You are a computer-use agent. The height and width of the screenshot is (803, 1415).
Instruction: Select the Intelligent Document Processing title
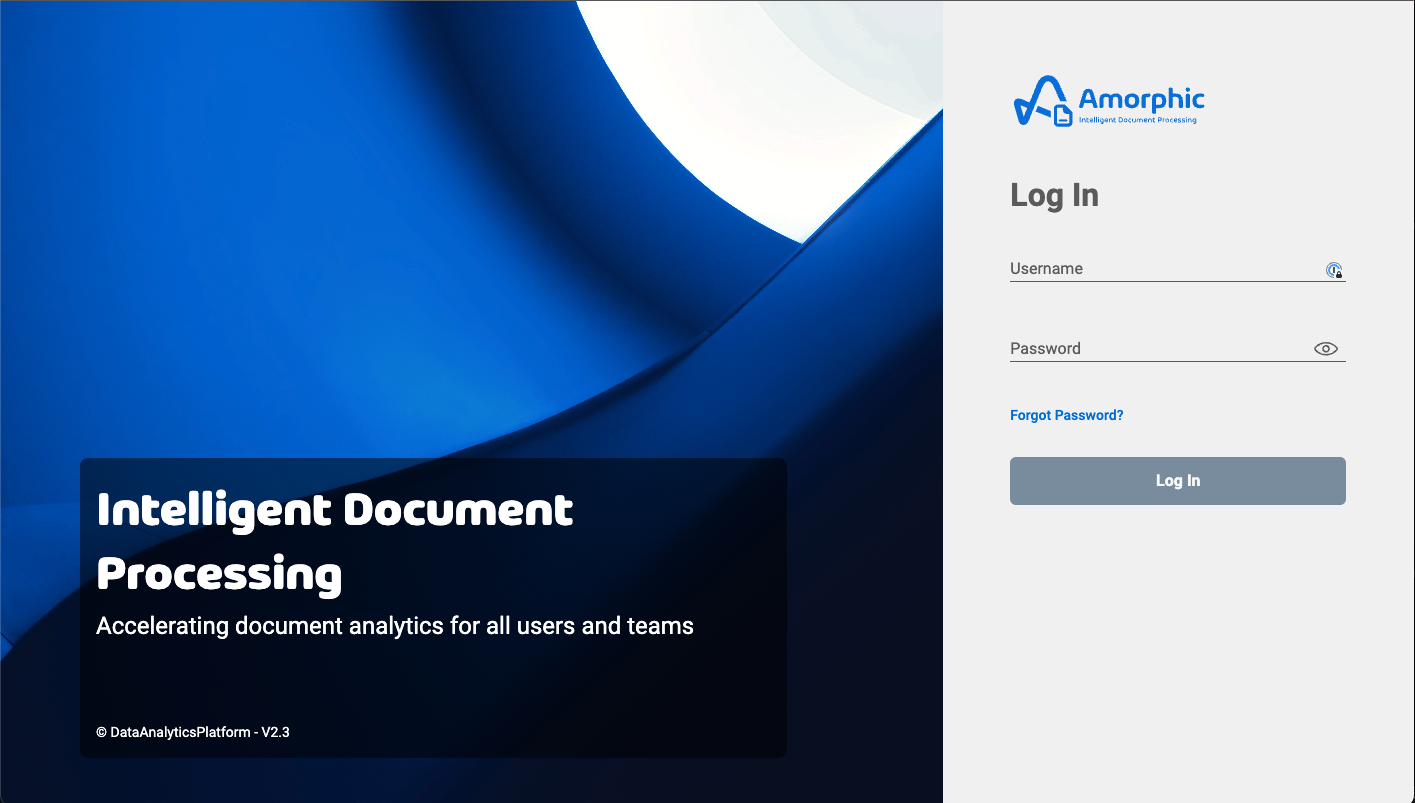click(x=334, y=540)
